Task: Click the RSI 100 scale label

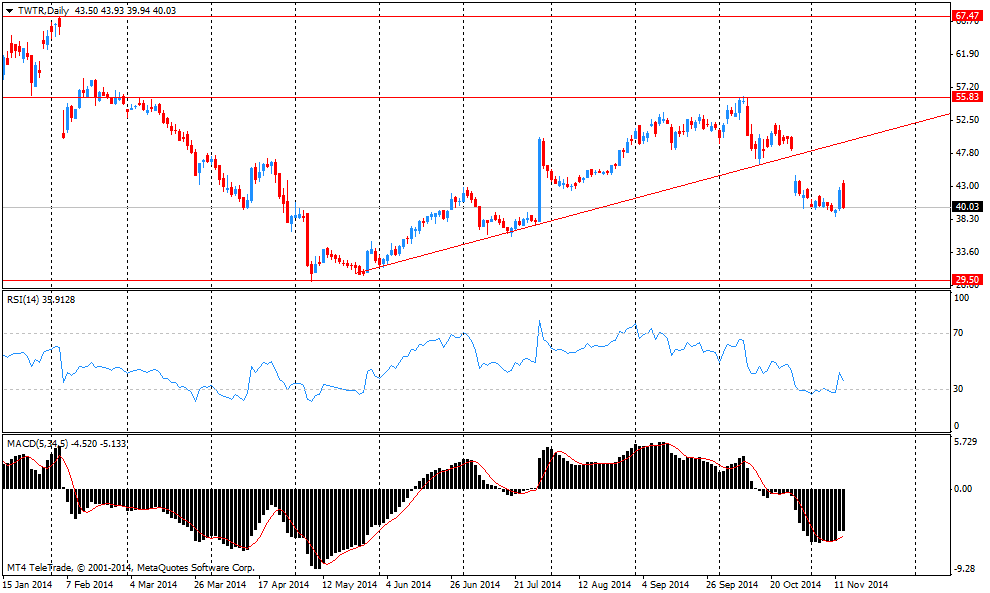Action: click(x=962, y=298)
